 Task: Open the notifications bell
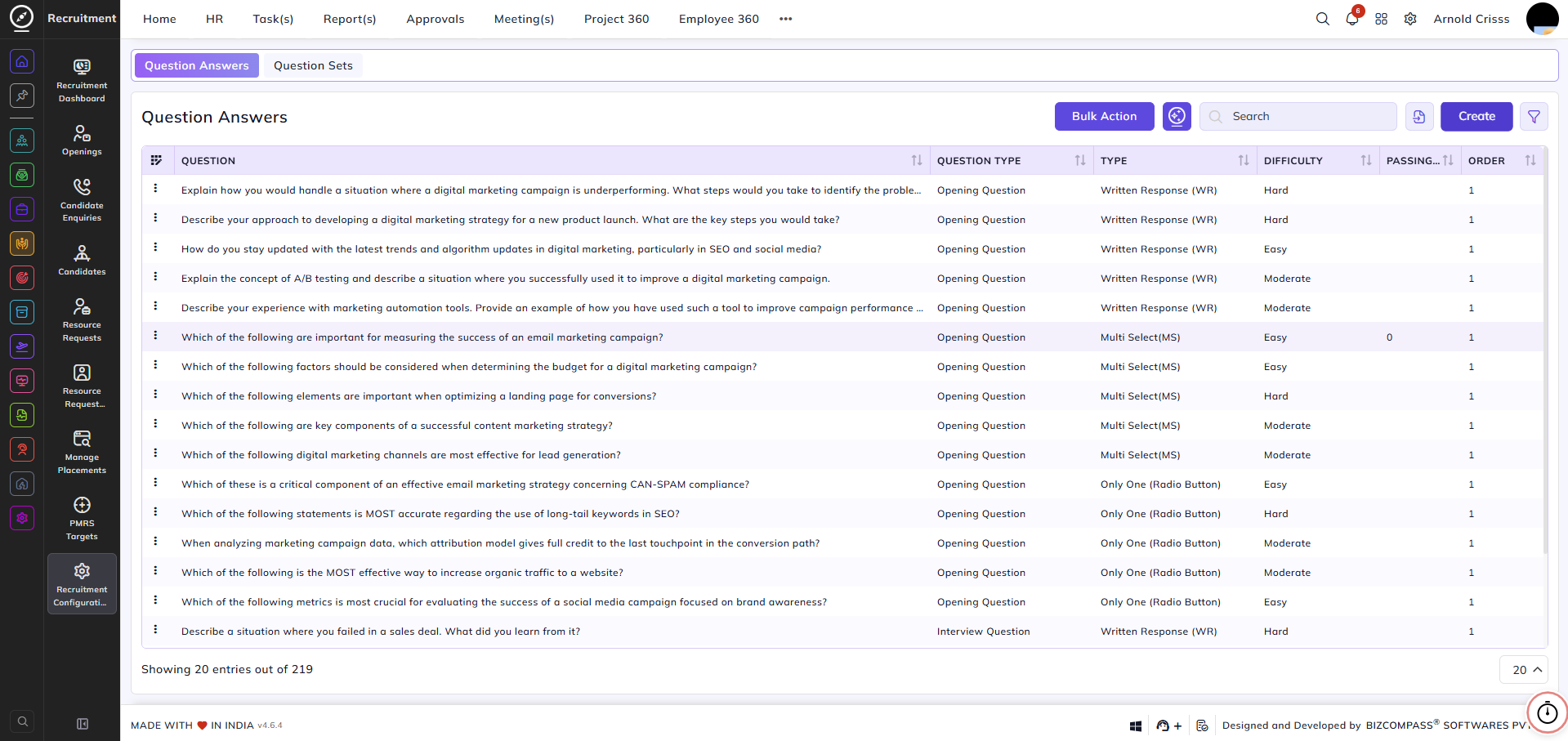1351,19
